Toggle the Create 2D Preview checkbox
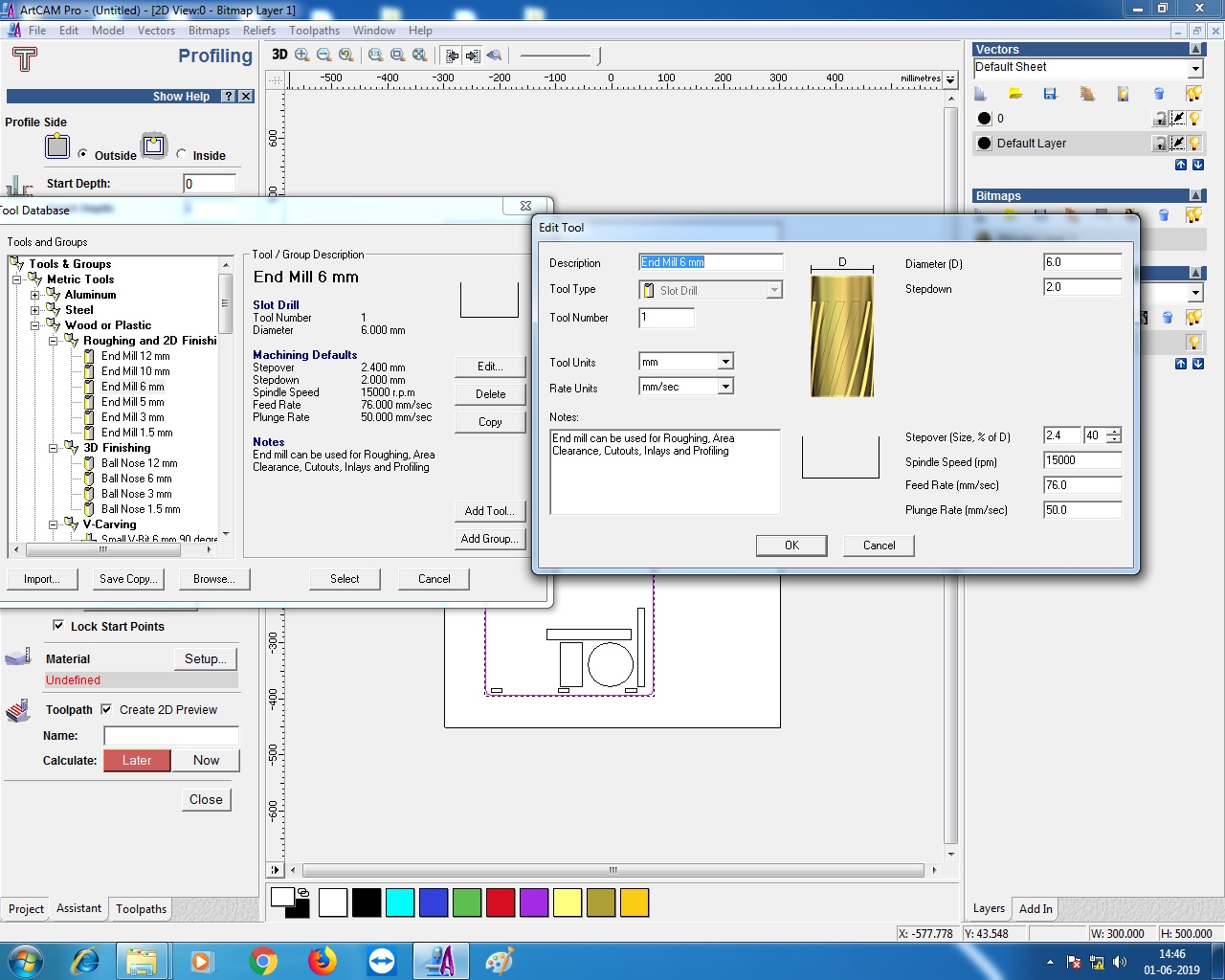1225x980 pixels. click(x=106, y=709)
